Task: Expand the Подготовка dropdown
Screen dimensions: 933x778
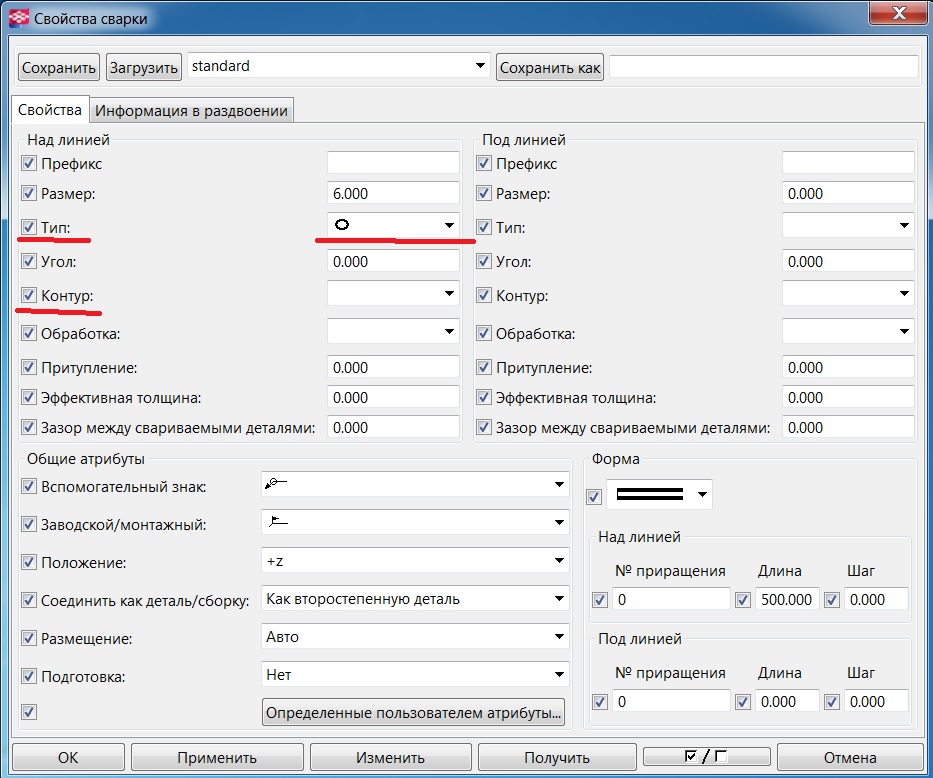Action: coord(559,675)
